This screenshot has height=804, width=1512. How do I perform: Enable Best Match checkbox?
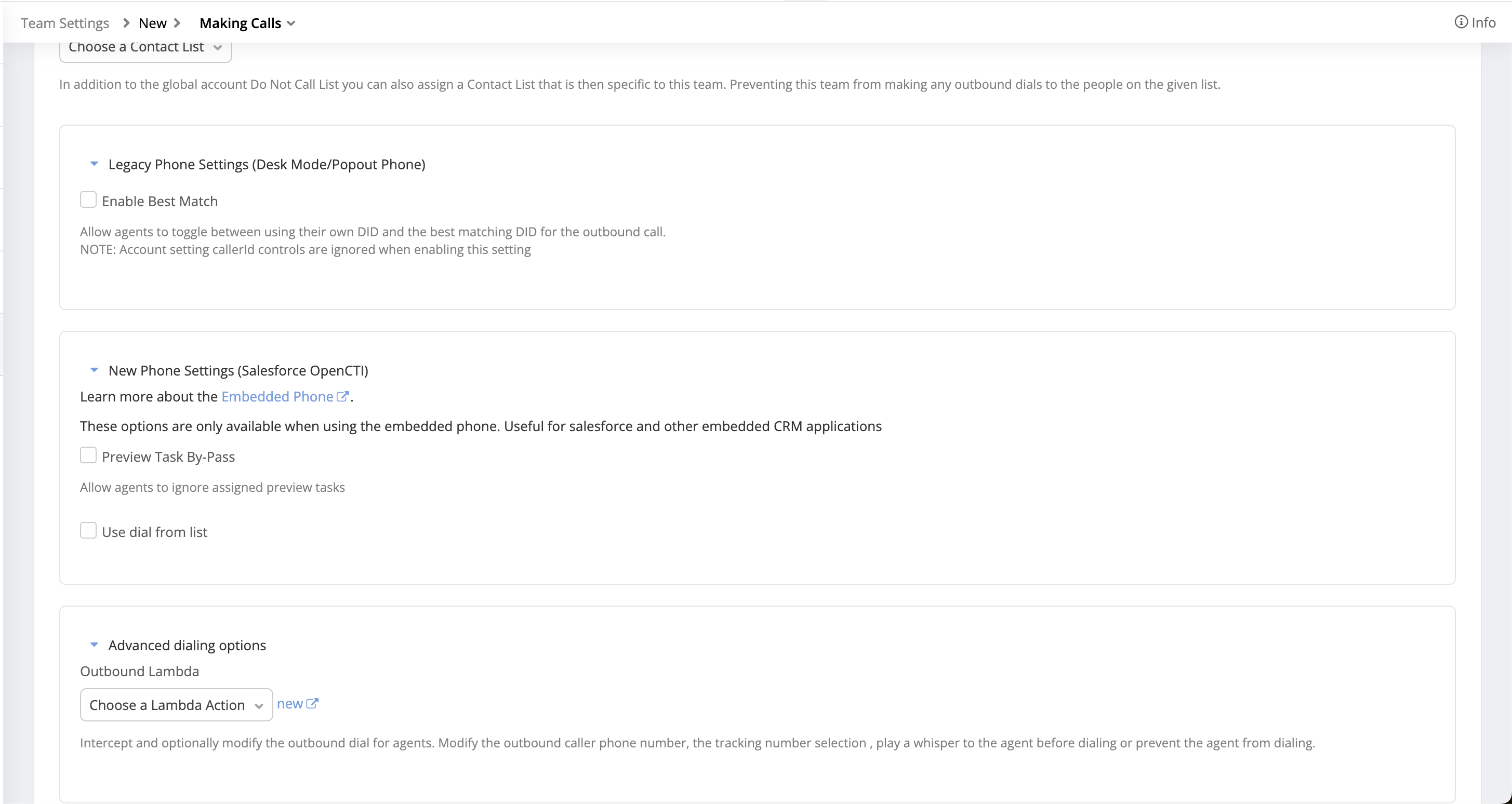(88, 200)
